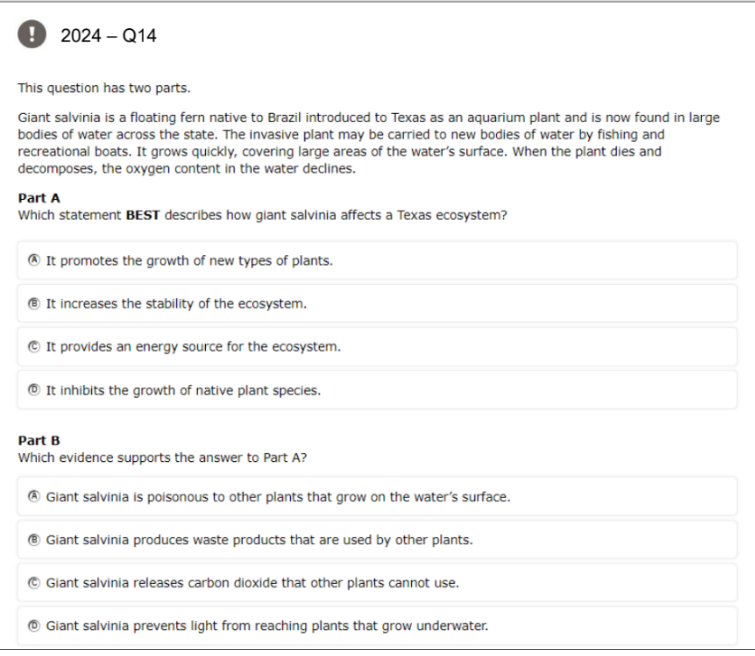Click the Part B heading
The image size is (755, 656).
point(39,440)
